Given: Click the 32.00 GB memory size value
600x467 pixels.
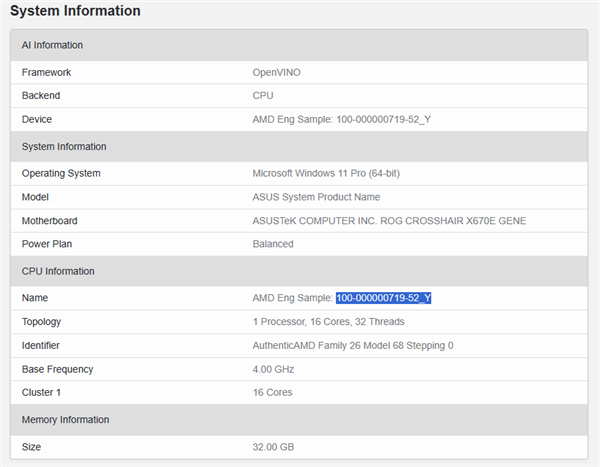Looking at the screenshot, I should [273, 446].
